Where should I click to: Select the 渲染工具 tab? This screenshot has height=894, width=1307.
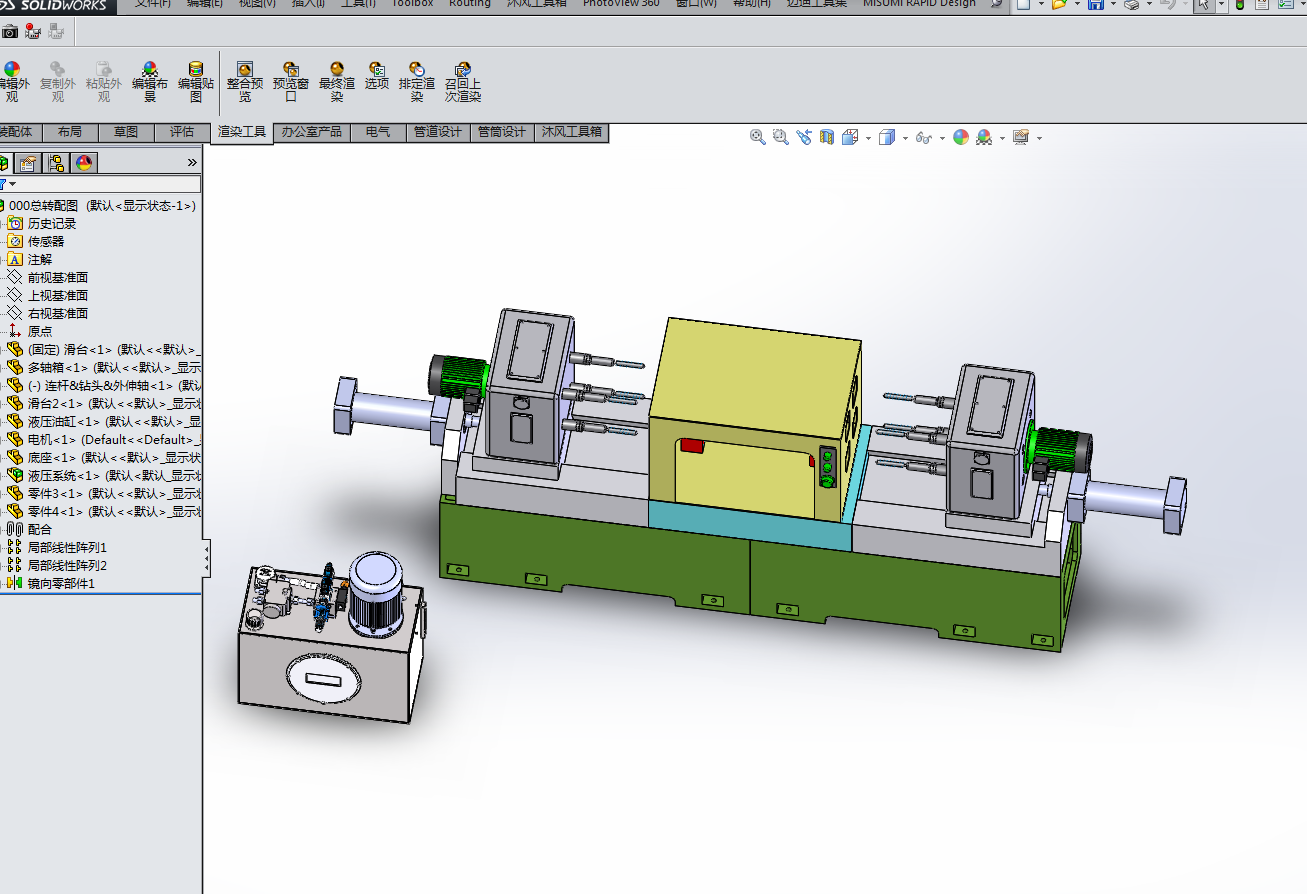tap(242, 132)
